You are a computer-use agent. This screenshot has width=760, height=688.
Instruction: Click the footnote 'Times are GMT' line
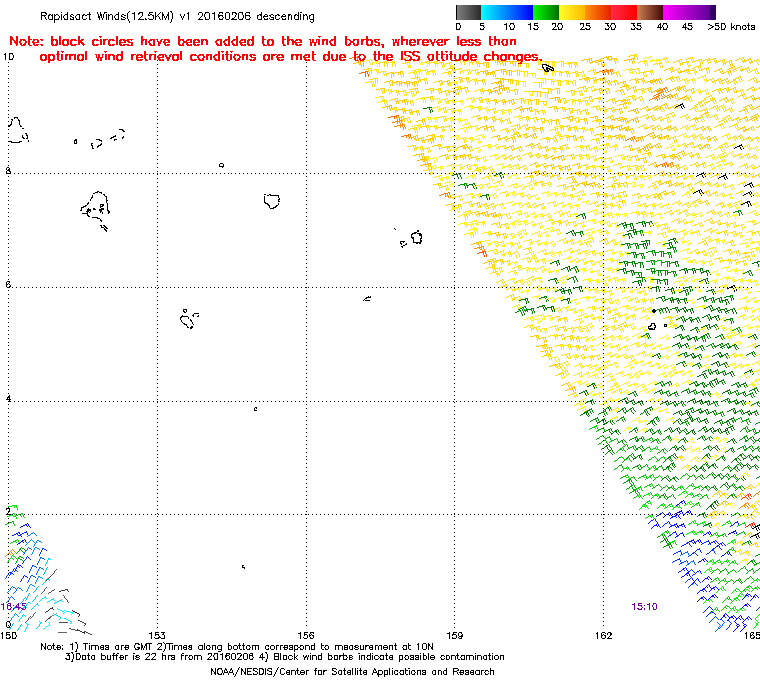point(237,647)
